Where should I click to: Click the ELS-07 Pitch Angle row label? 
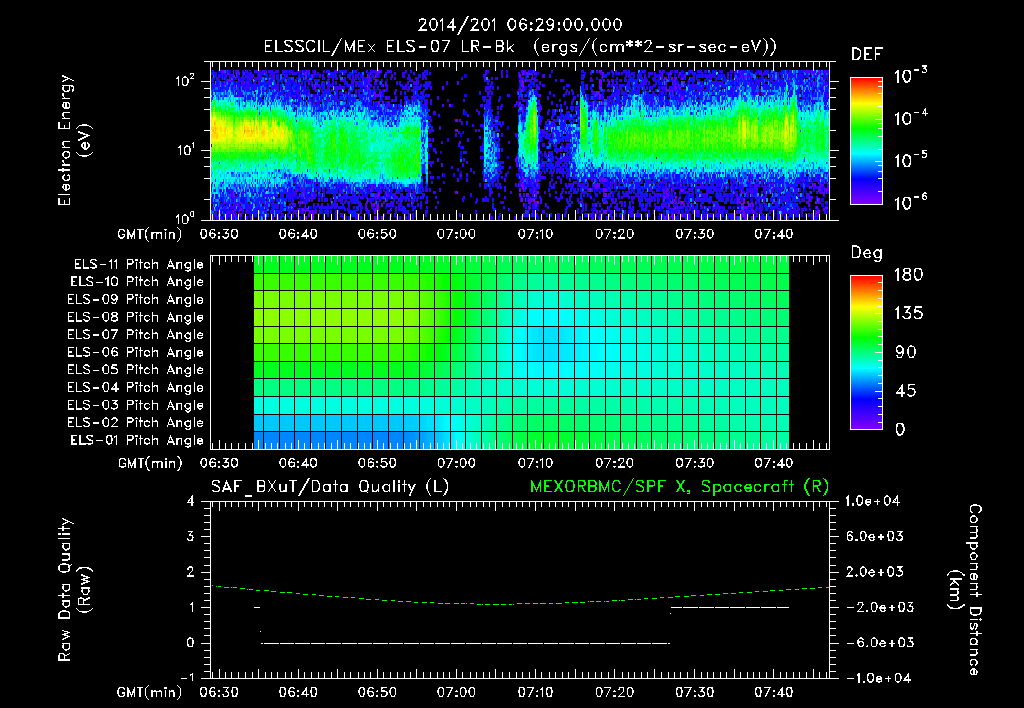135,335
